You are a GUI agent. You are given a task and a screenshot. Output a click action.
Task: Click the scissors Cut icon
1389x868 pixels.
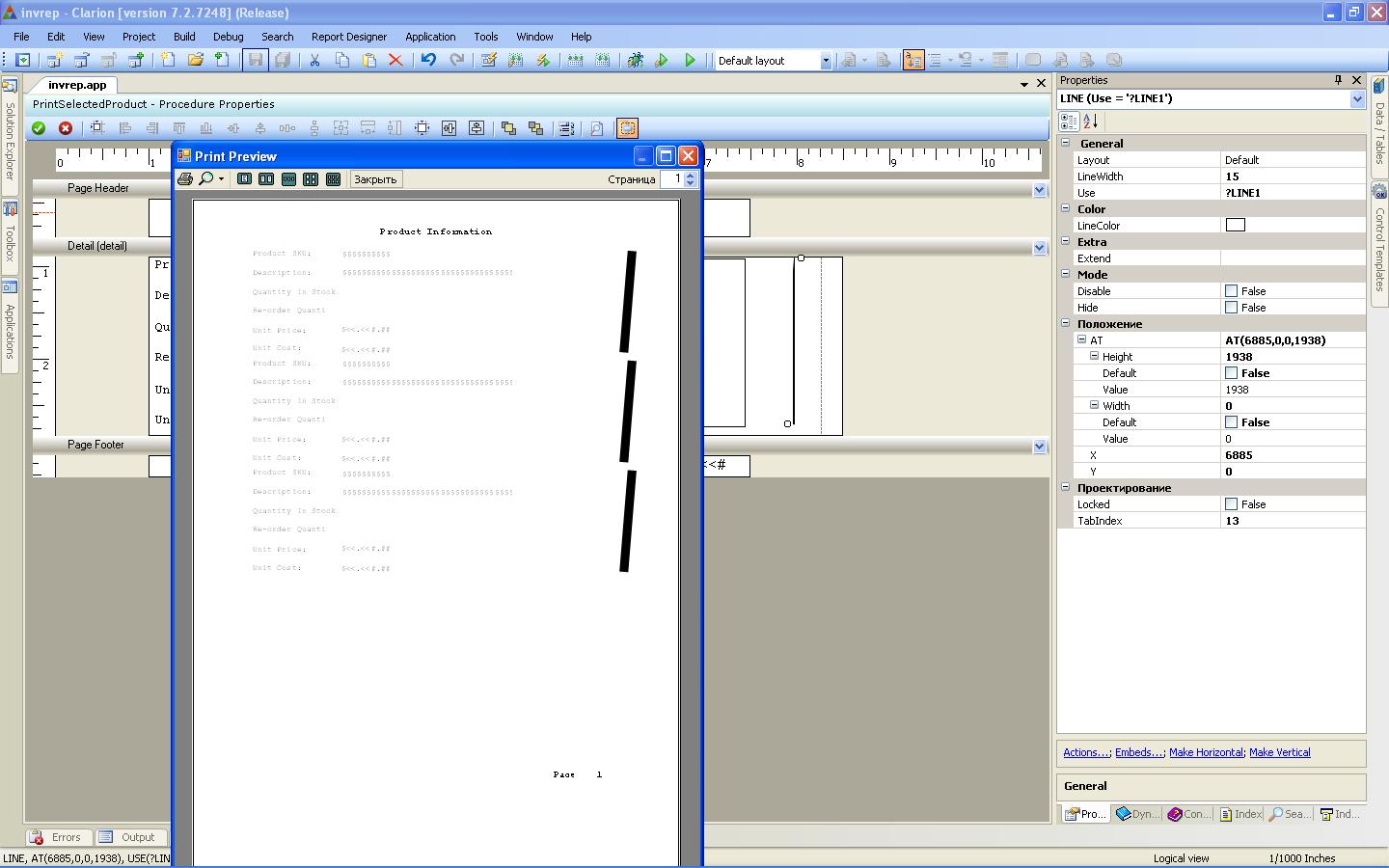[314, 60]
